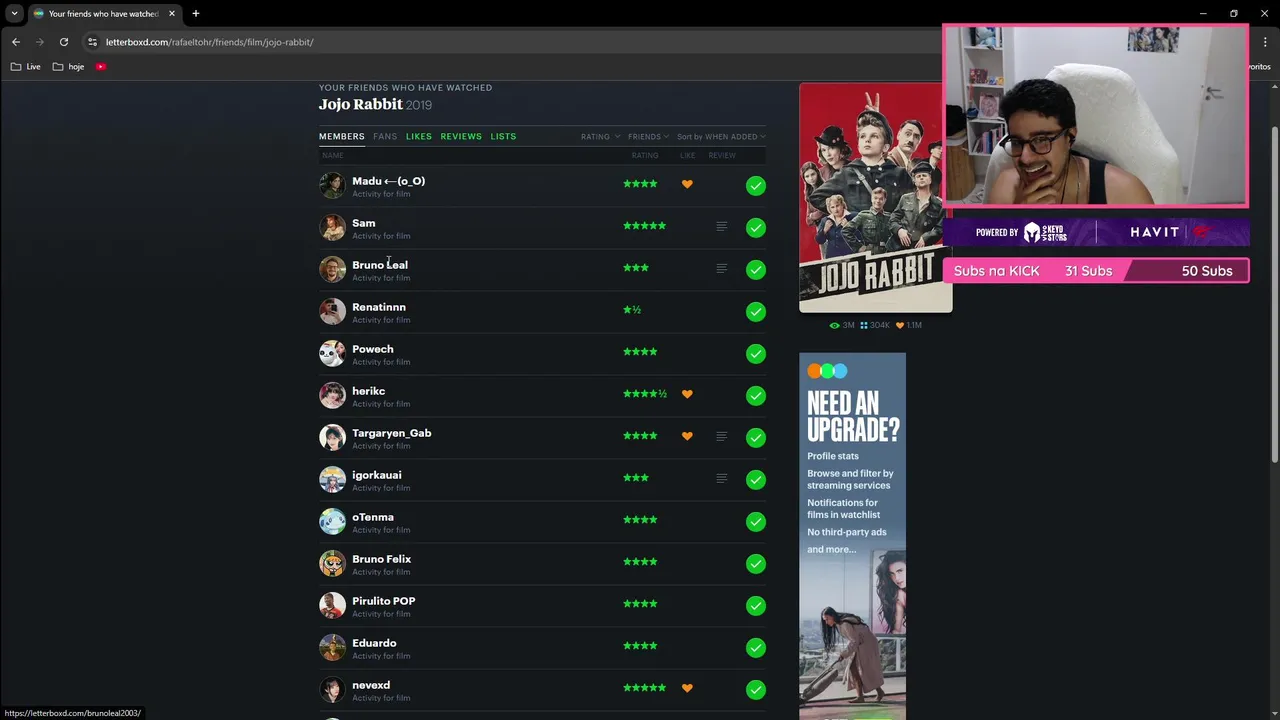
Task: Click the 'Need an upgrade?' ad banner
Action: pos(852,536)
